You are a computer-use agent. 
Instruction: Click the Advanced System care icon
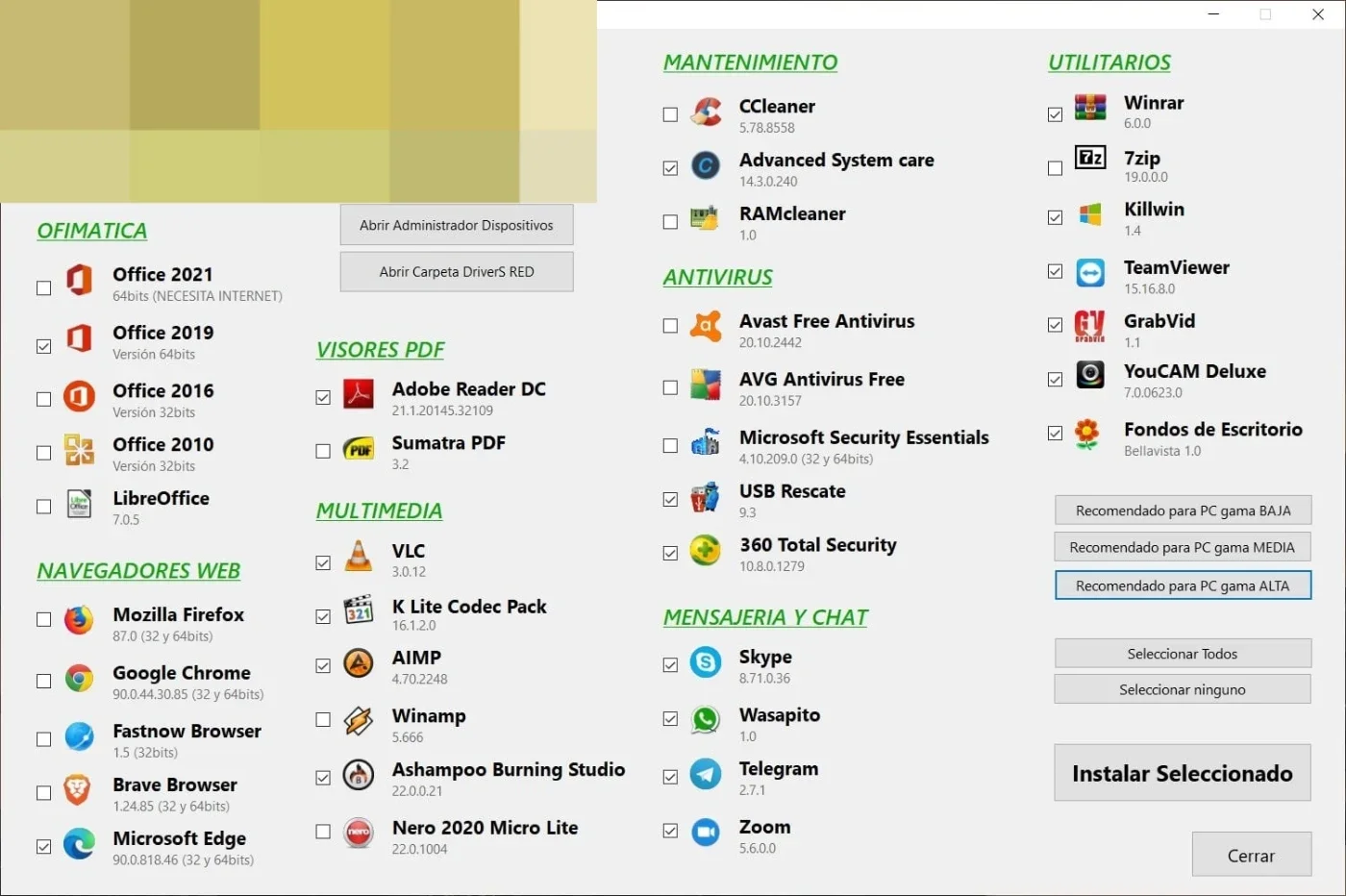pyautogui.click(x=706, y=165)
